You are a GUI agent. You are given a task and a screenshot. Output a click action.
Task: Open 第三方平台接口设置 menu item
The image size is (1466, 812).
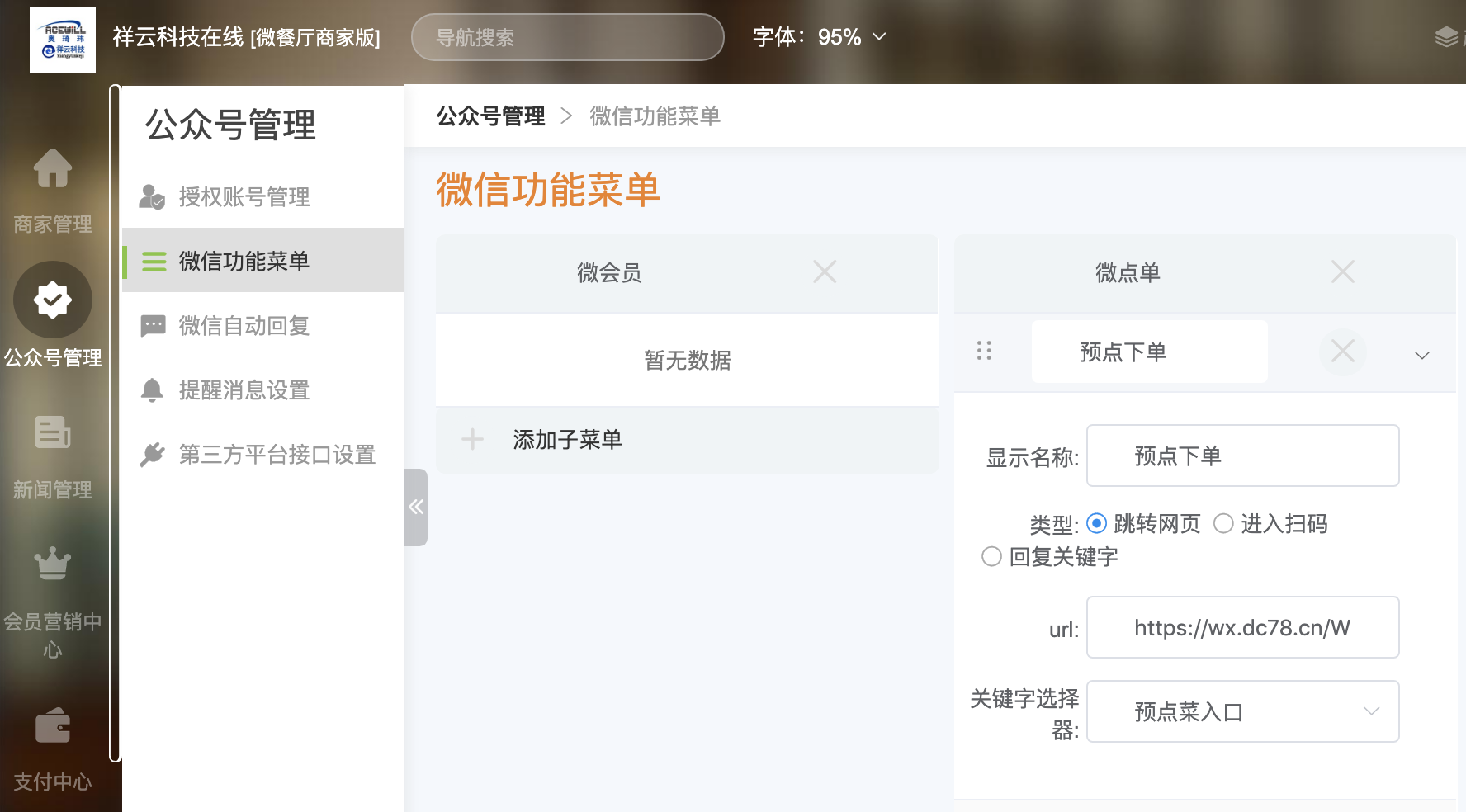click(263, 454)
